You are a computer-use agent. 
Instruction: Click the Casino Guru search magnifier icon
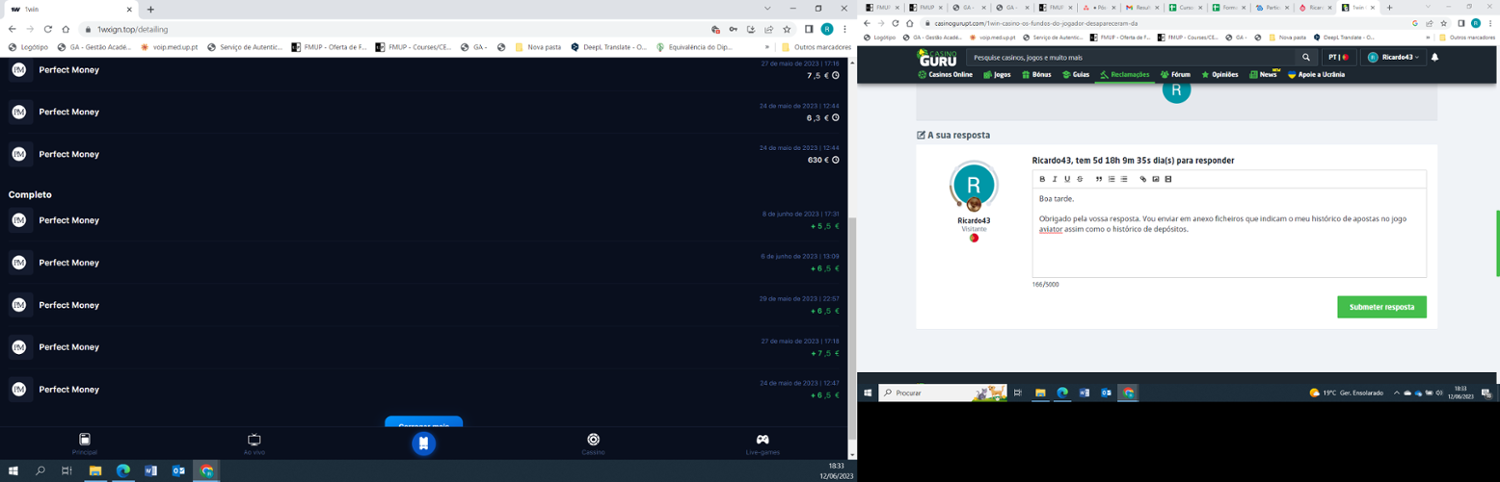coord(1305,58)
